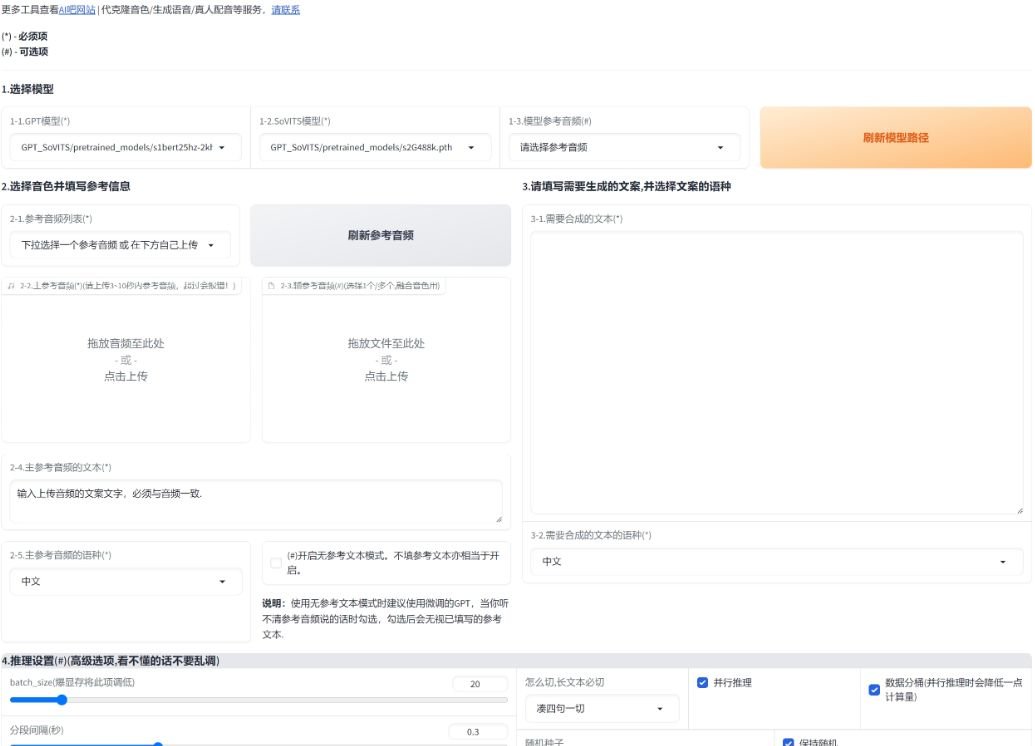This screenshot has width=1035, height=746.
Task: Click inside the 3-1 需要合成的文本 text area
Action: [x=778, y=370]
